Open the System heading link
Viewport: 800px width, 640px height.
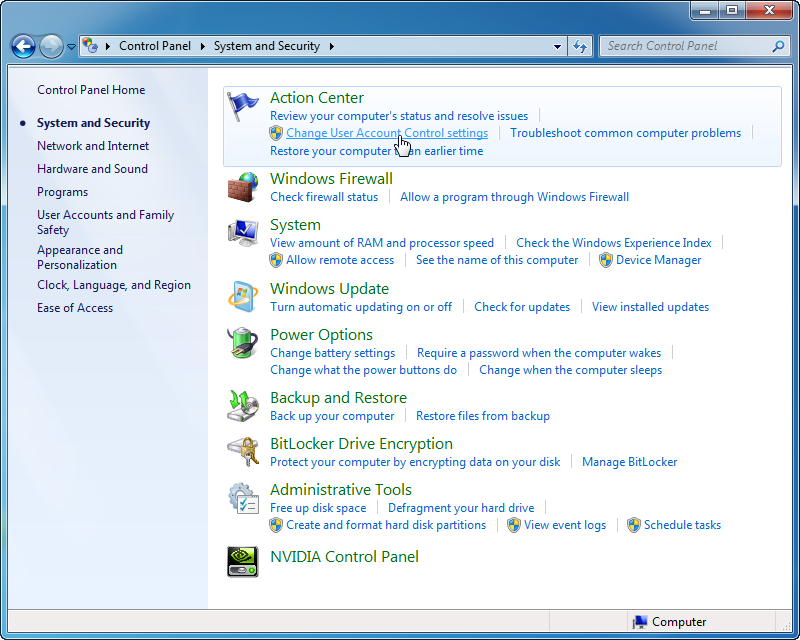(295, 225)
